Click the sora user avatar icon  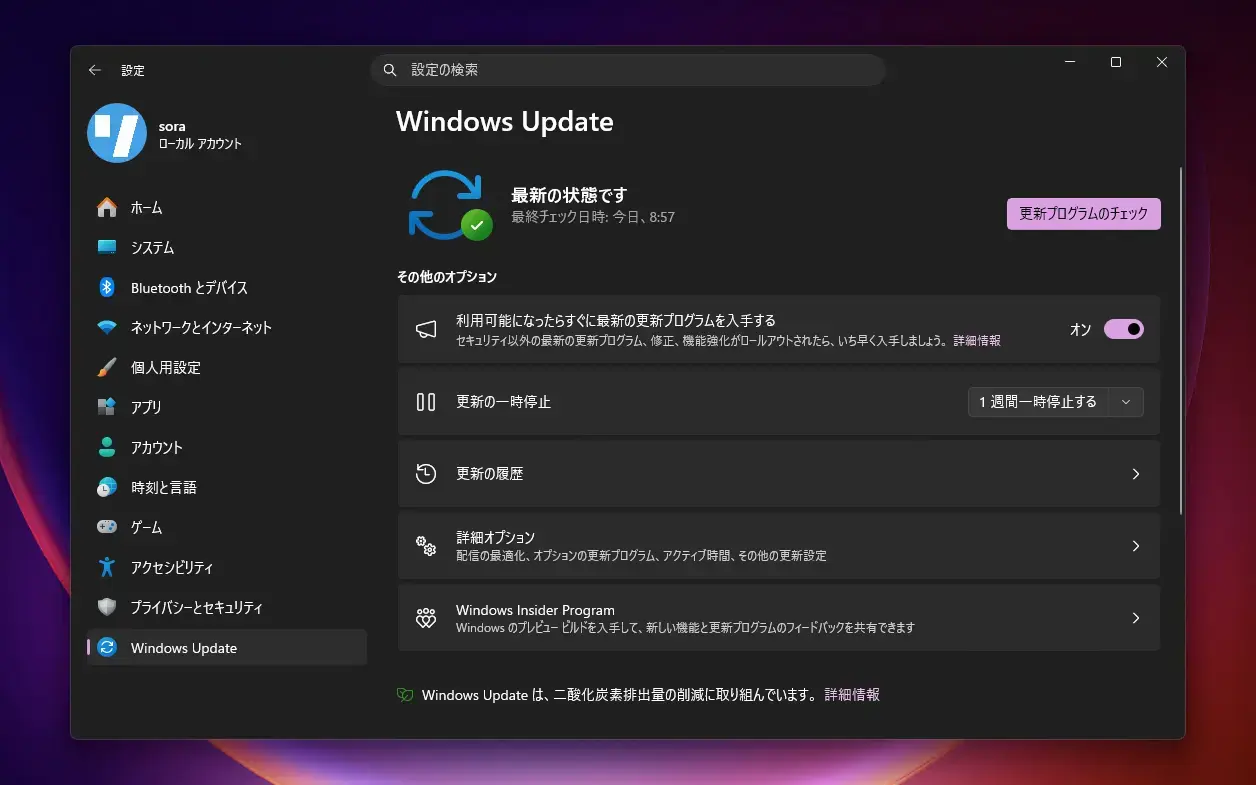point(117,133)
